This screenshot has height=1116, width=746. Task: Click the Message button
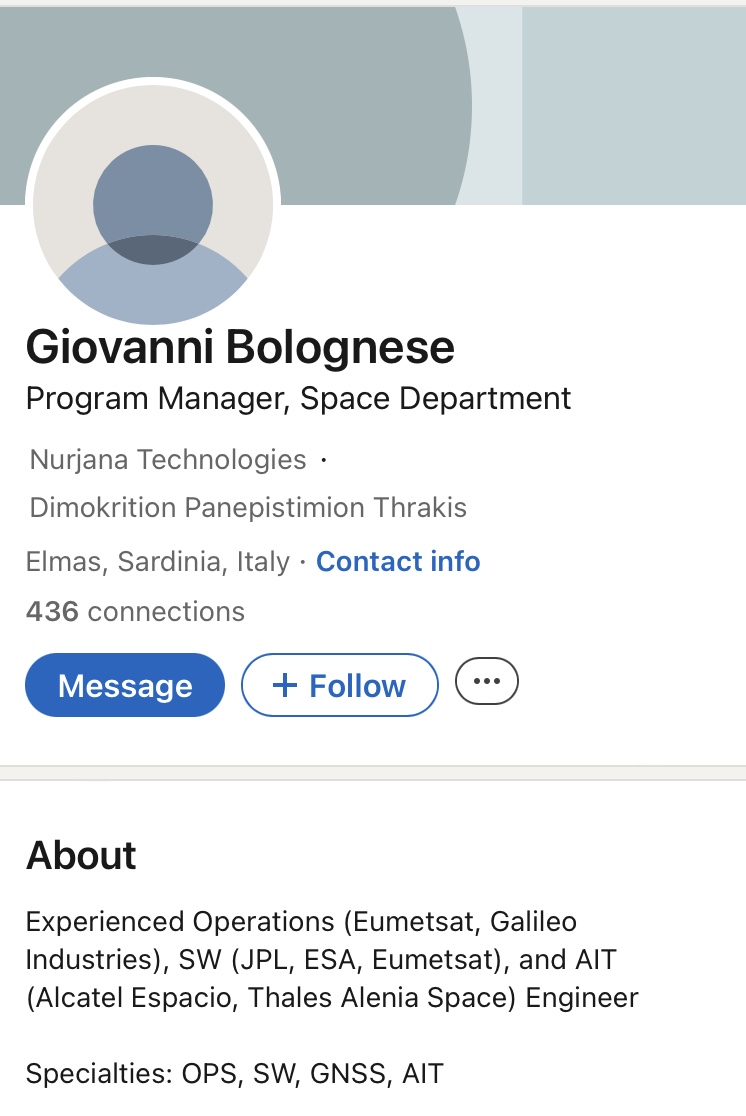(125, 685)
